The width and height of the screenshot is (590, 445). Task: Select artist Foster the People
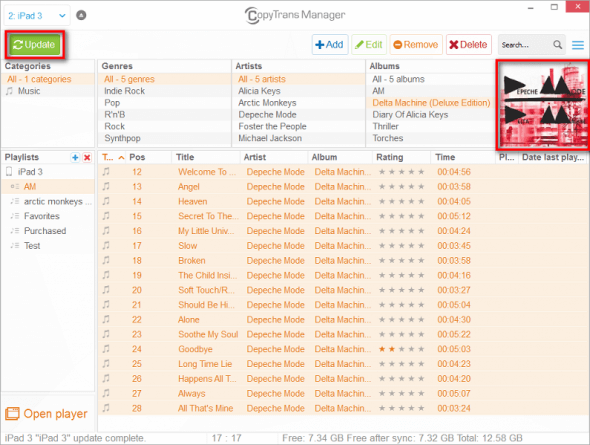pyautogui.click(x=298, y=126)
